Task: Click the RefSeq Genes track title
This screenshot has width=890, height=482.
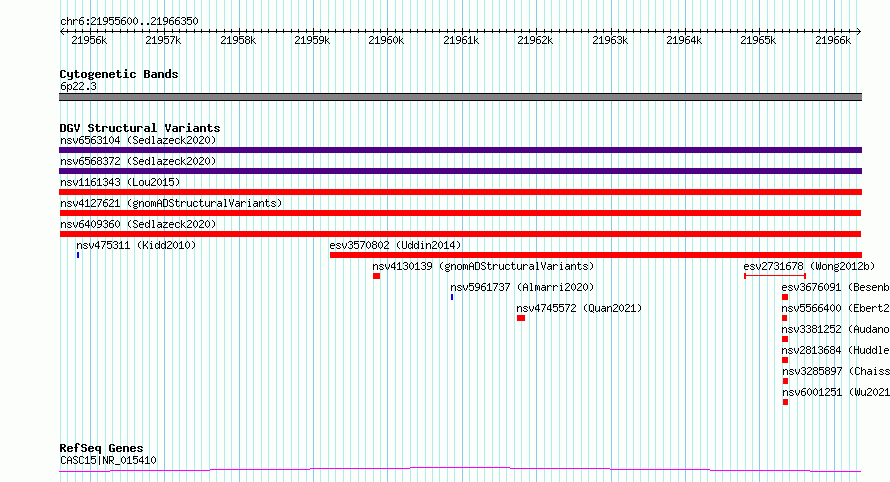Action: pos(101,448)
